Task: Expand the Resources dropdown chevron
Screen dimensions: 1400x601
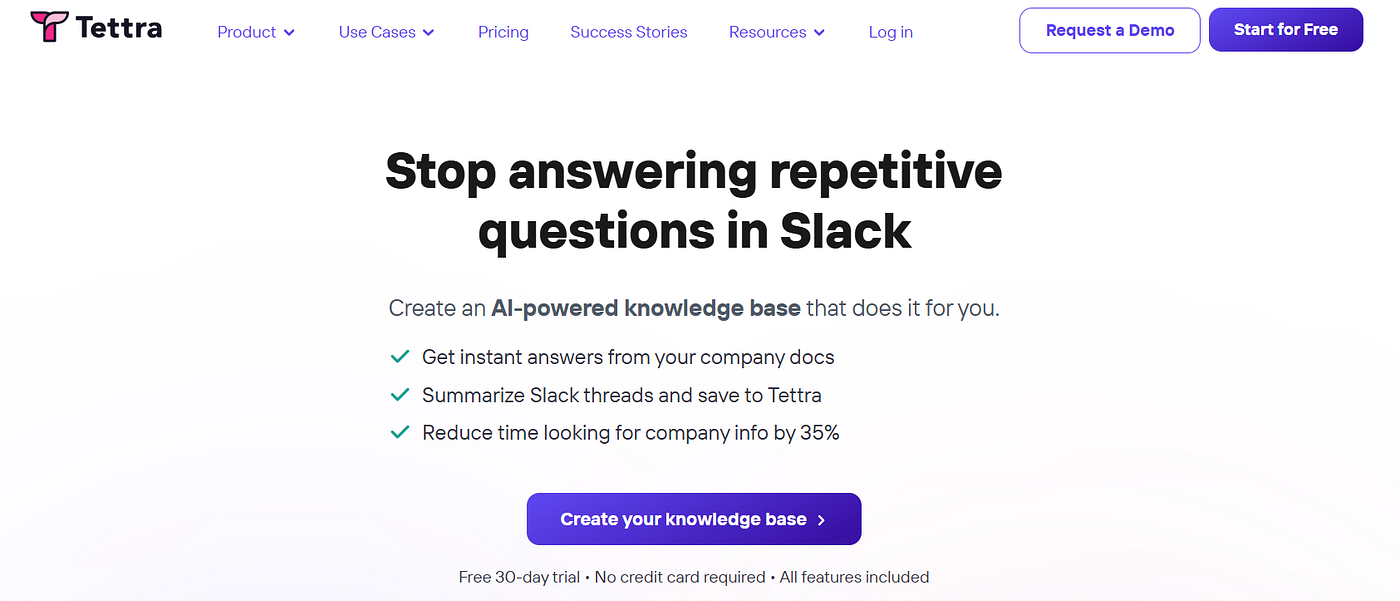Action: [x=819, y=33]
